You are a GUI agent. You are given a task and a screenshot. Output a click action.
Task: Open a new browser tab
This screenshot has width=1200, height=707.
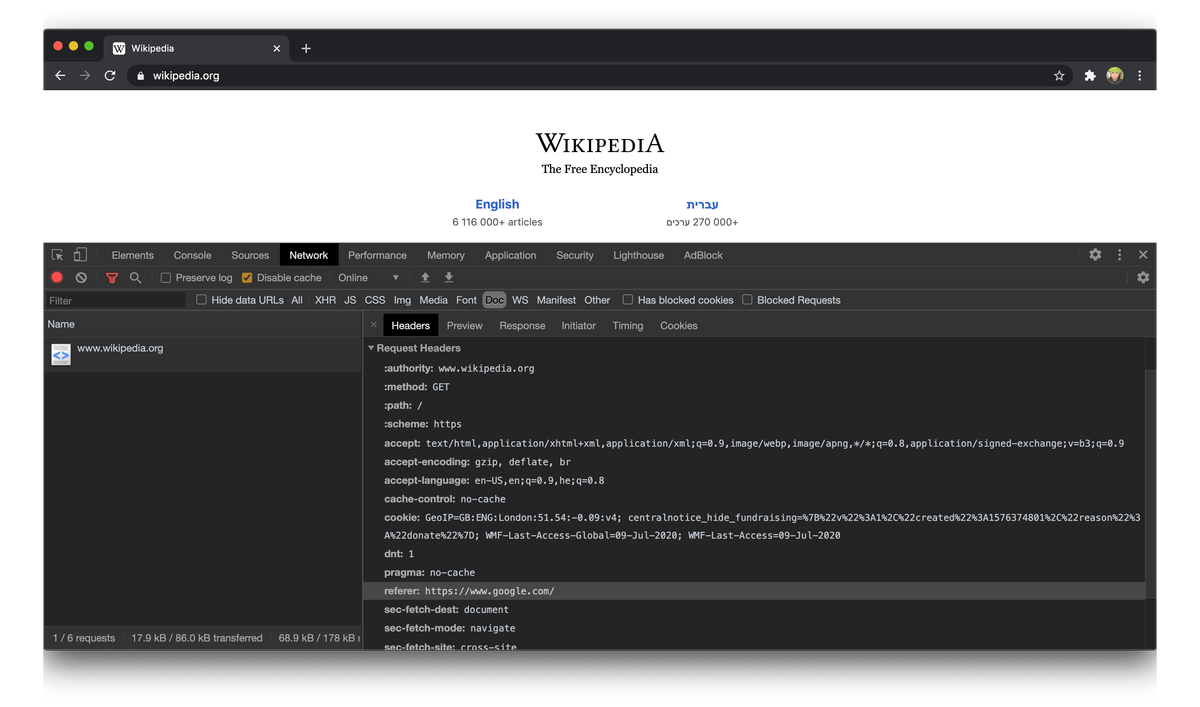306,48
